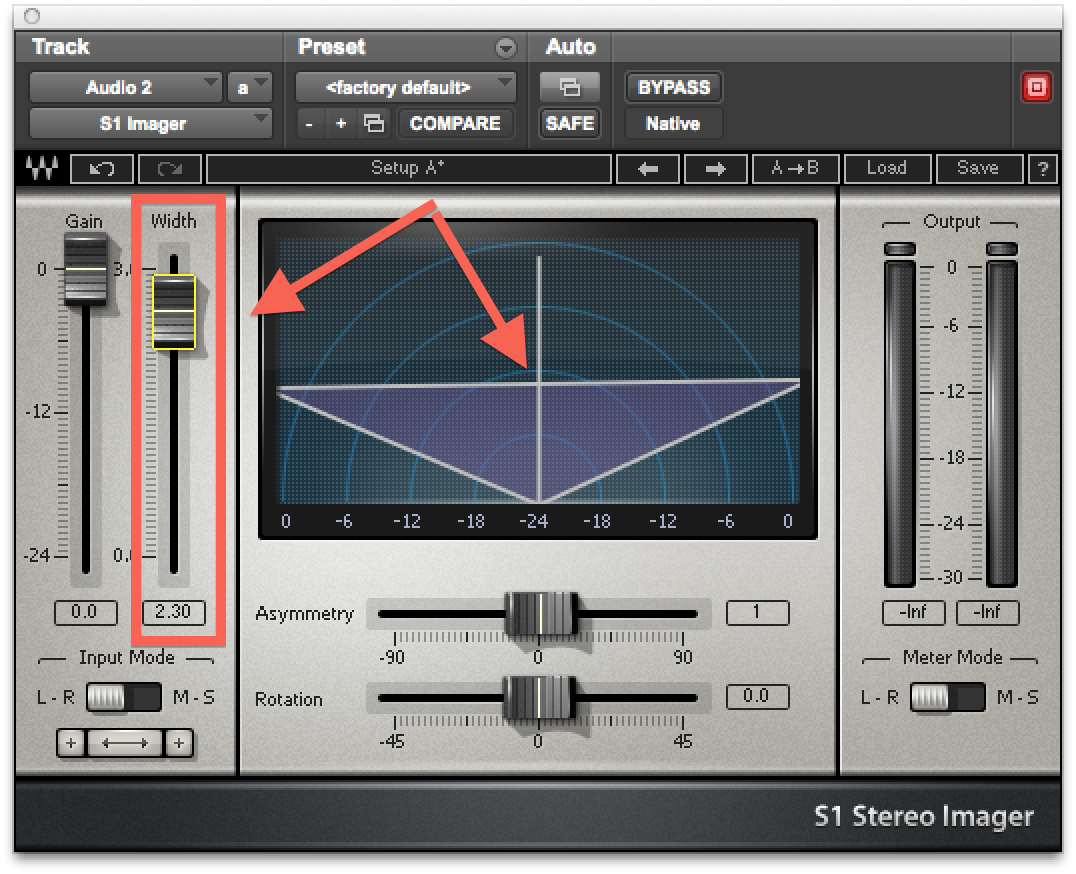Screen dimensions: 1076x874
Task: Click the right output meter clip indicator
Action: click(1001, 249)
